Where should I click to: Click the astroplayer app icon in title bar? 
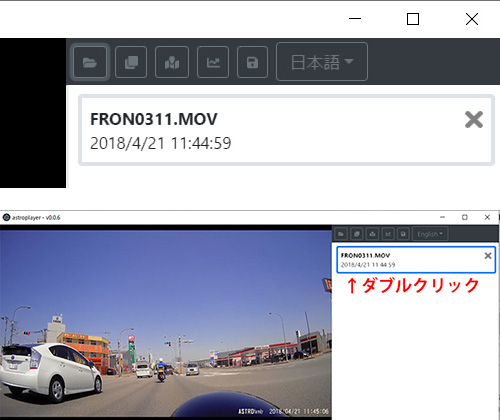[6, 218]
